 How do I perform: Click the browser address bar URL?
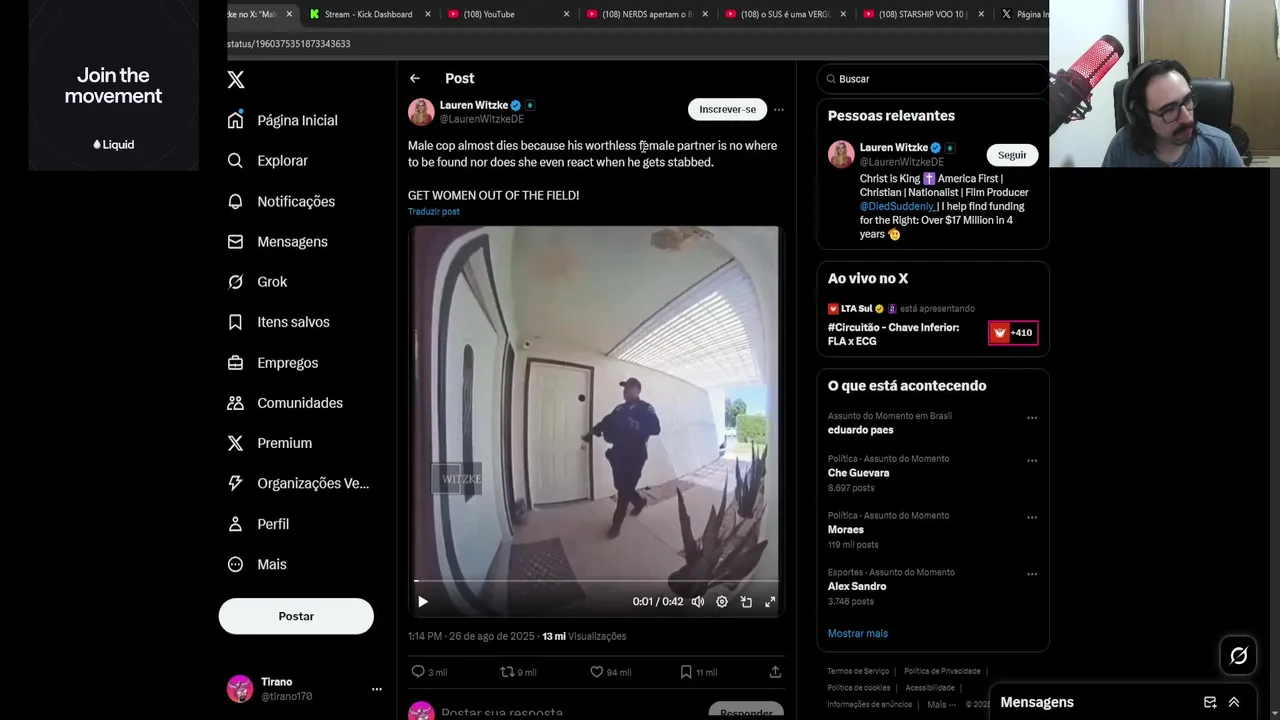coord(289,44)
